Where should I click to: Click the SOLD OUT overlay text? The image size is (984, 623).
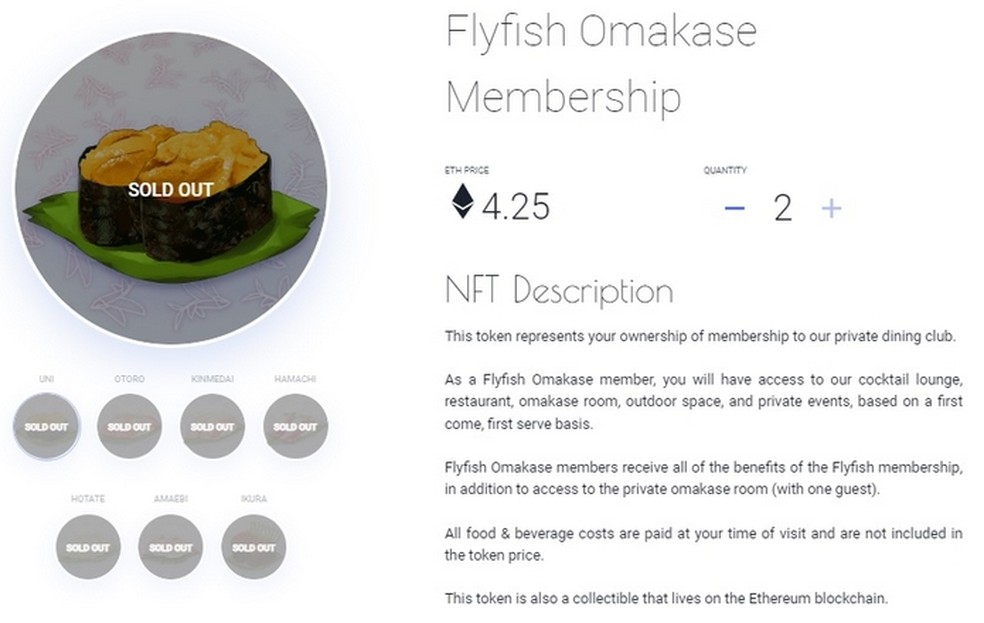click(x=171, y=189)
